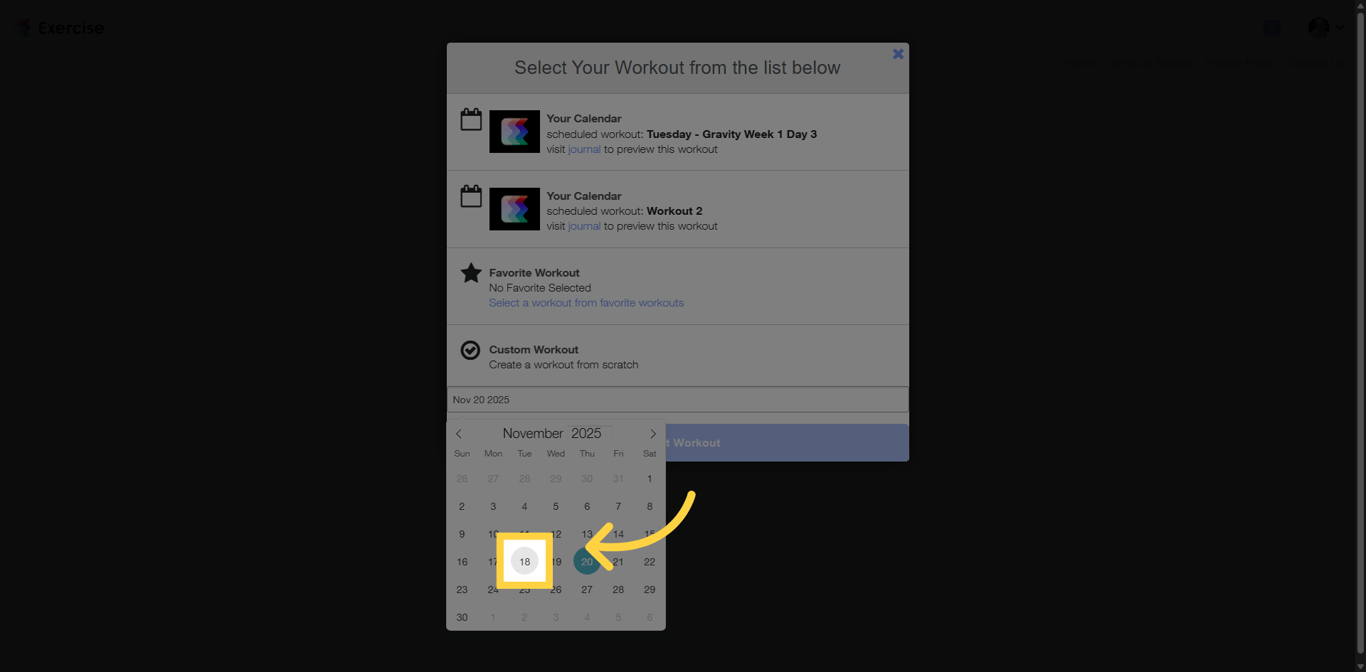Click the Custom Workout checkmark icon
Screen dimensions: 1366x672
(x=470, y=350)
